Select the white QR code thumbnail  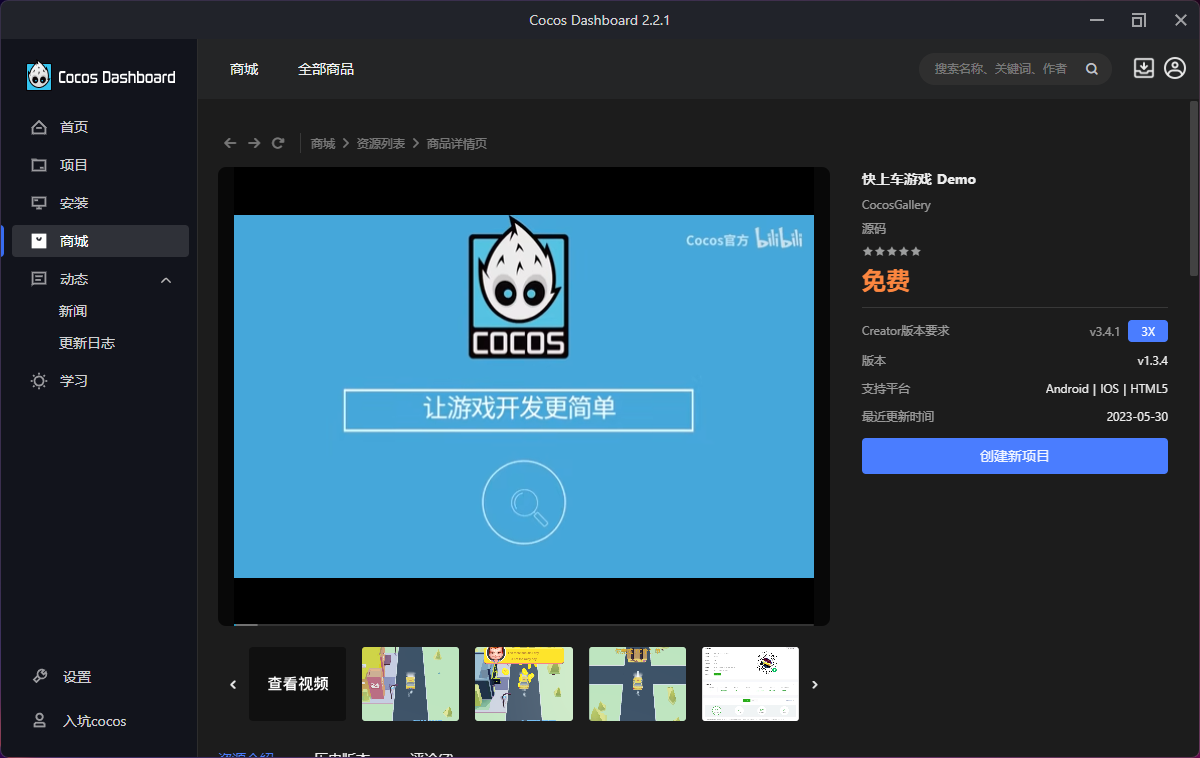click(751, 684)
